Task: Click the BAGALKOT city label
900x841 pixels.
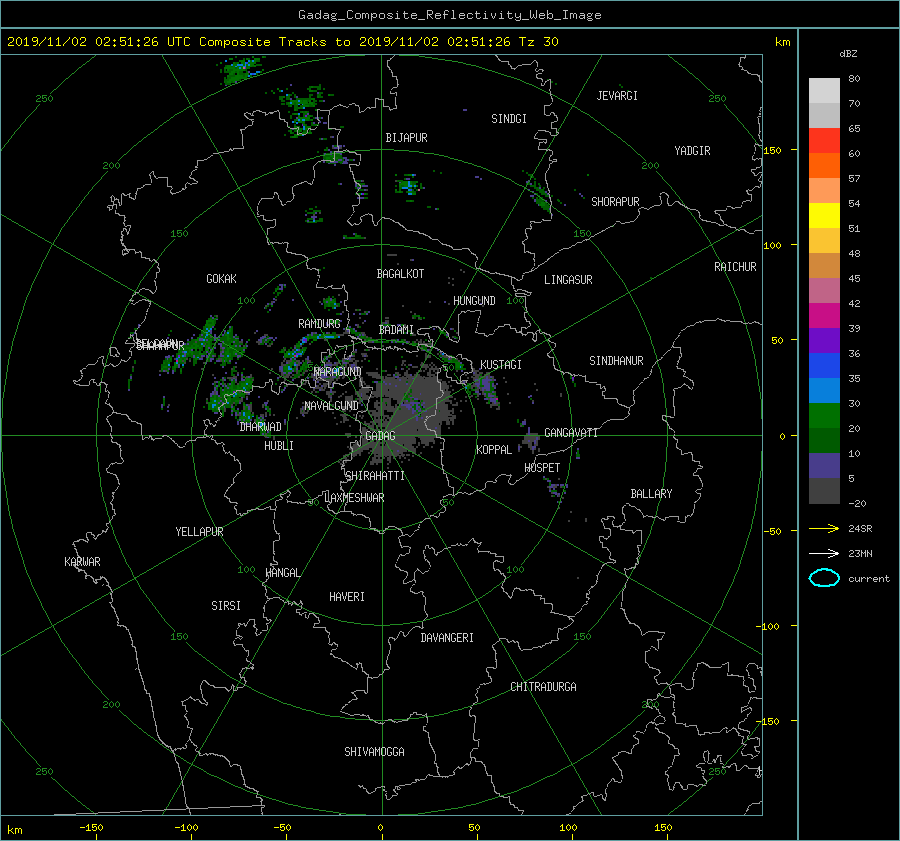Action: click(x=400, y=274)
